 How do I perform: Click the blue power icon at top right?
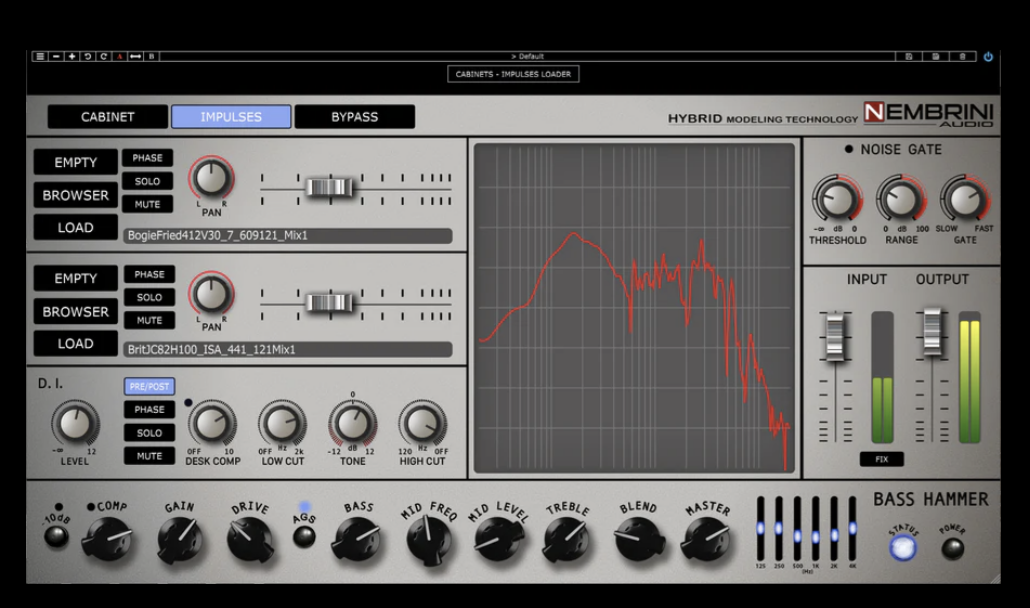coord(988,57)
